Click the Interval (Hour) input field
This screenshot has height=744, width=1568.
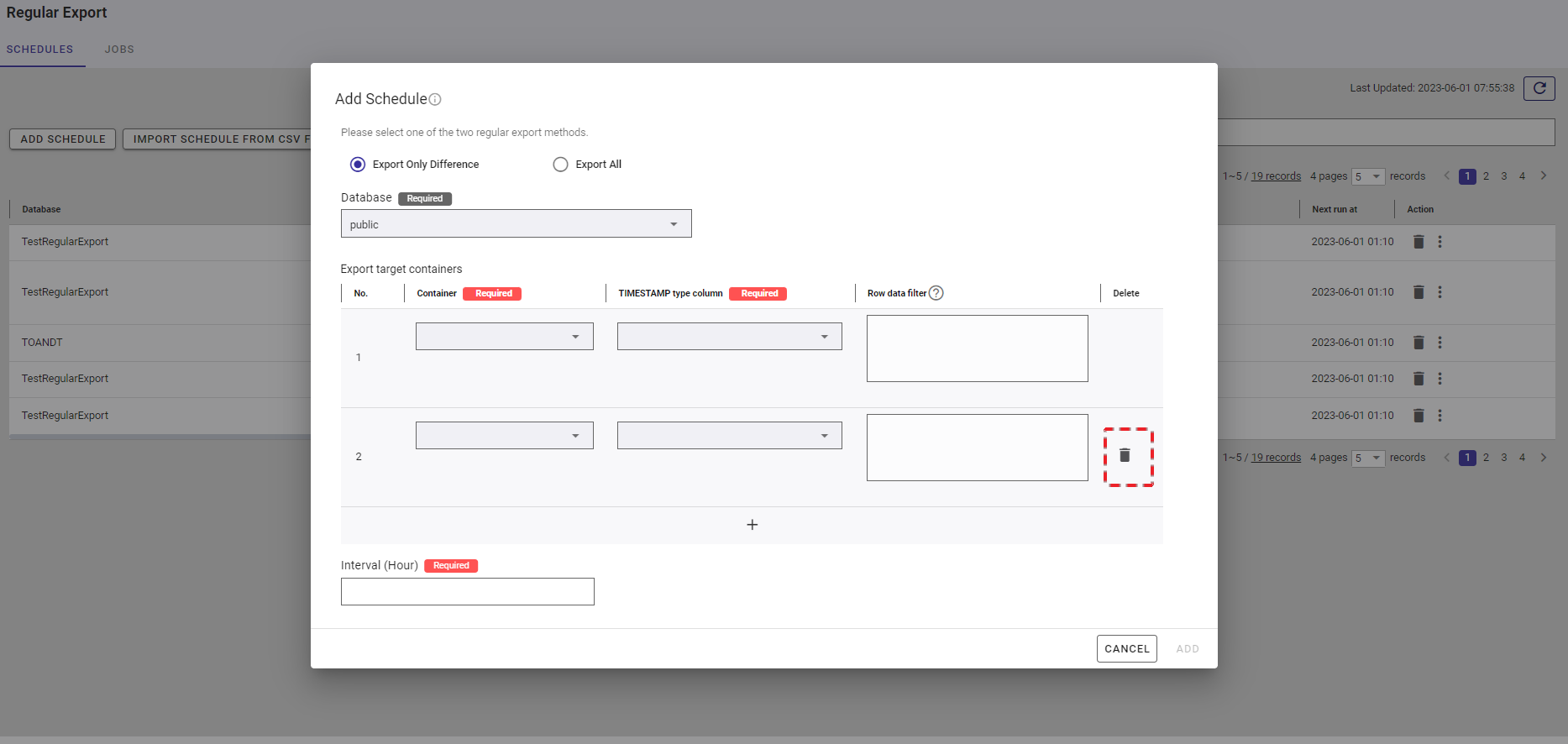click(467, 592)
